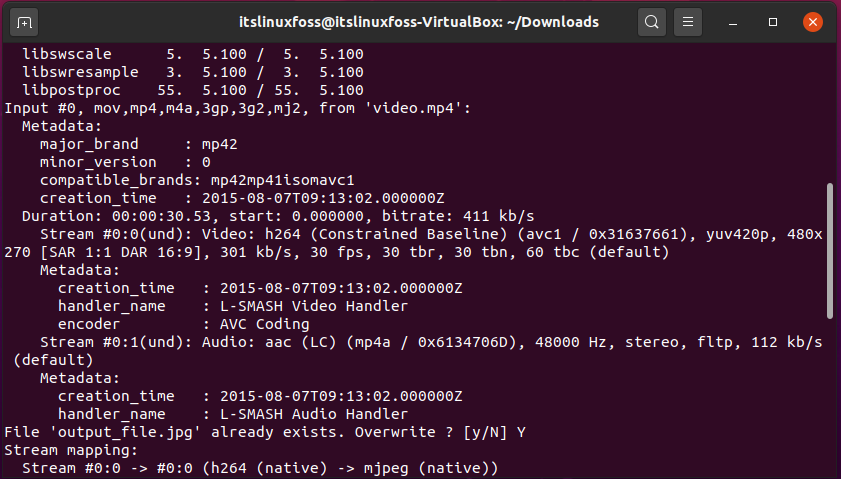Click the 'libswscale' line
Screen dimensions: 841x479
(193, 54)
